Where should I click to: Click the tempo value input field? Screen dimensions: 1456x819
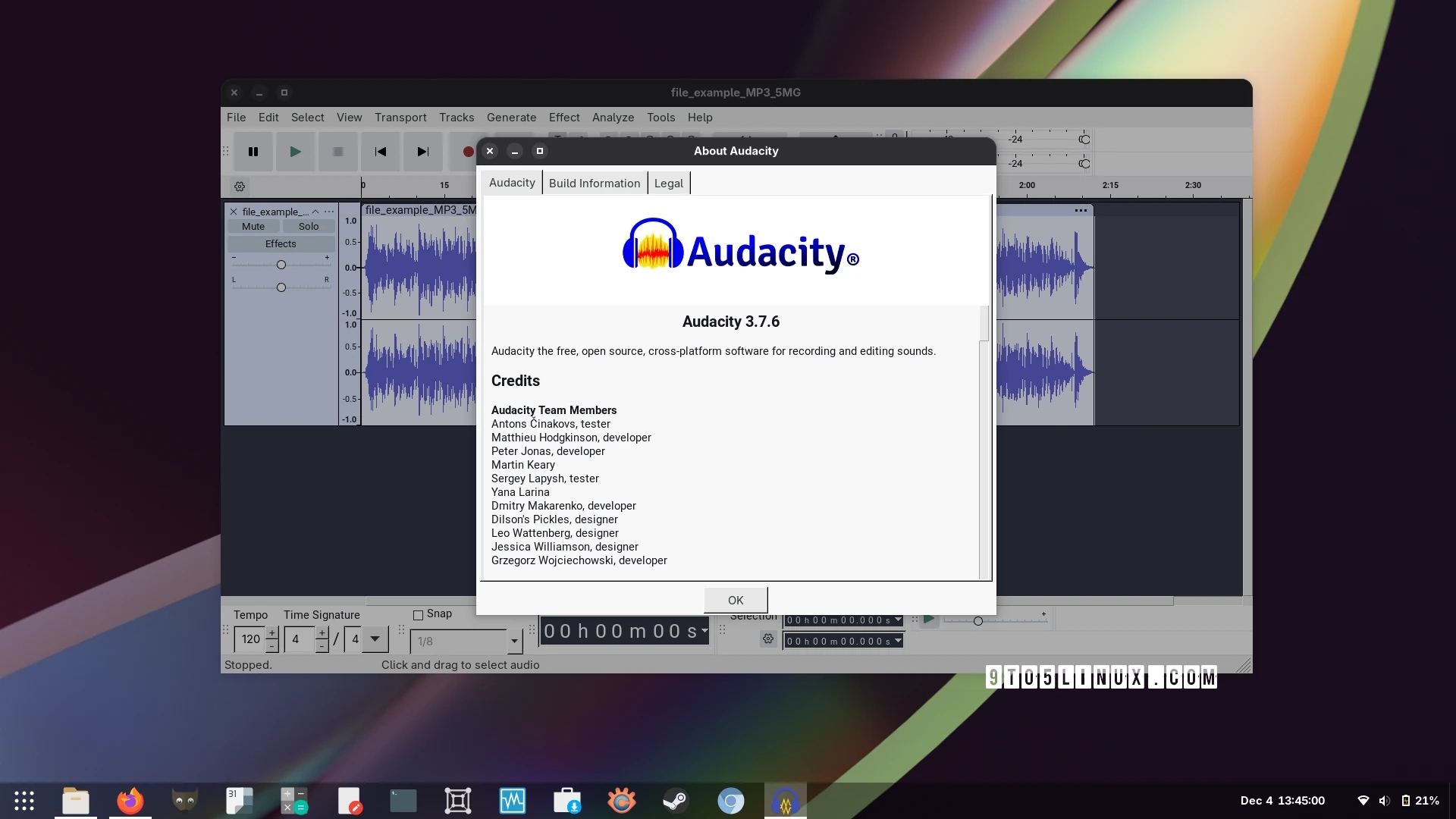pyautogui.click(x=250, y=639)
